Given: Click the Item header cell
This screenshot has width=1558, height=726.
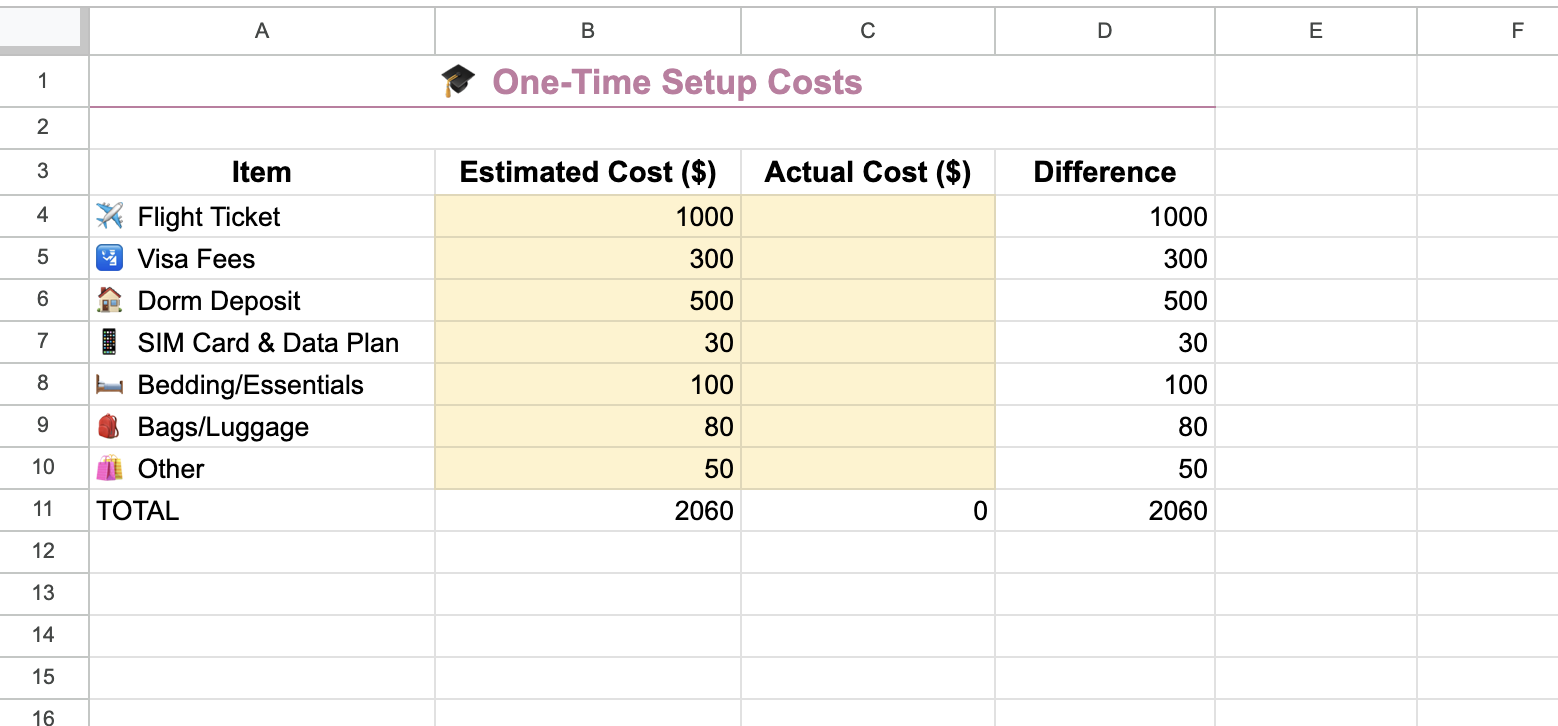Looking at the screenshot, I should [261, 171].
